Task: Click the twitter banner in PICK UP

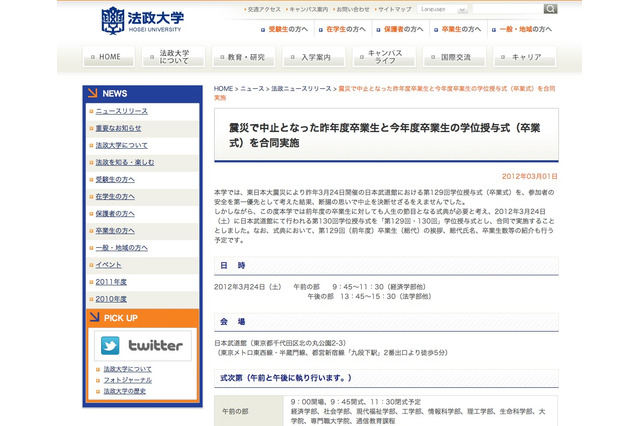Action: tap(142, 345)
